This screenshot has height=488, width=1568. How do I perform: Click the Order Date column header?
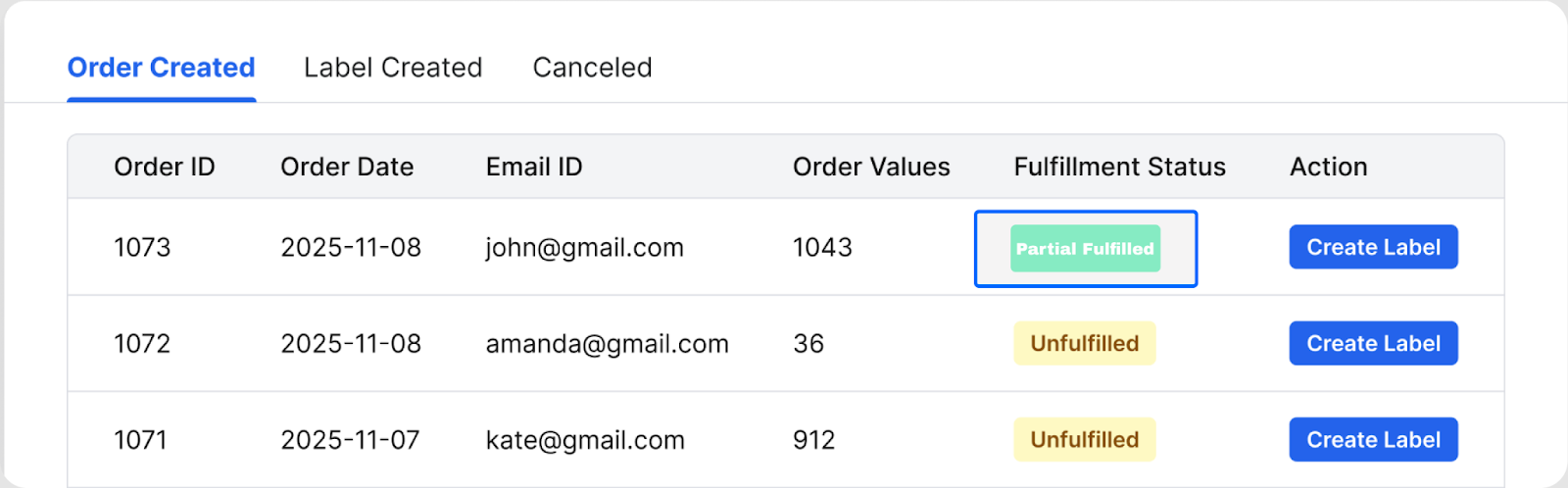pyautogui.click(x=347, y=167)
